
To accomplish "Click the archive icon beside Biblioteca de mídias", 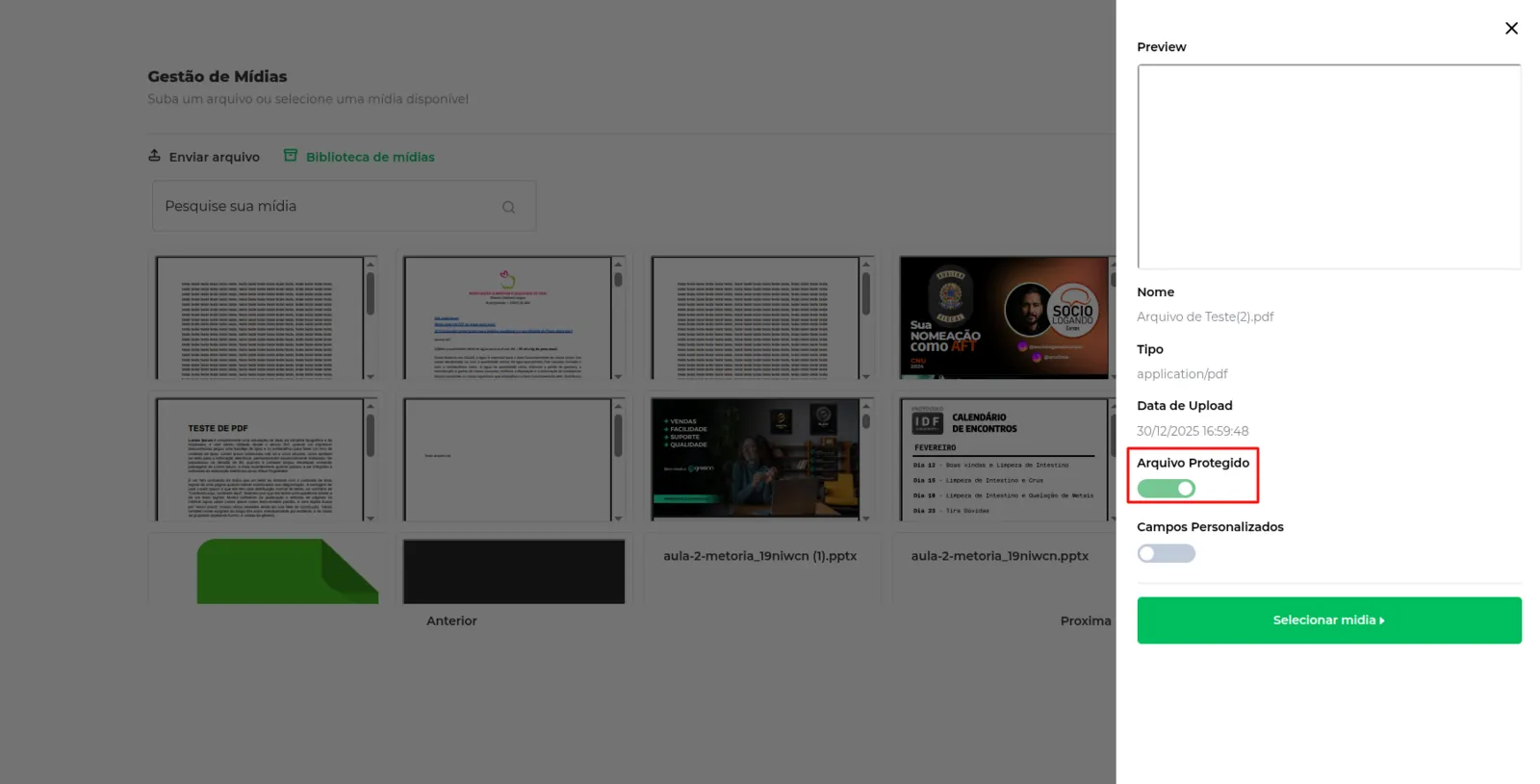I will (x=290, y=156).
